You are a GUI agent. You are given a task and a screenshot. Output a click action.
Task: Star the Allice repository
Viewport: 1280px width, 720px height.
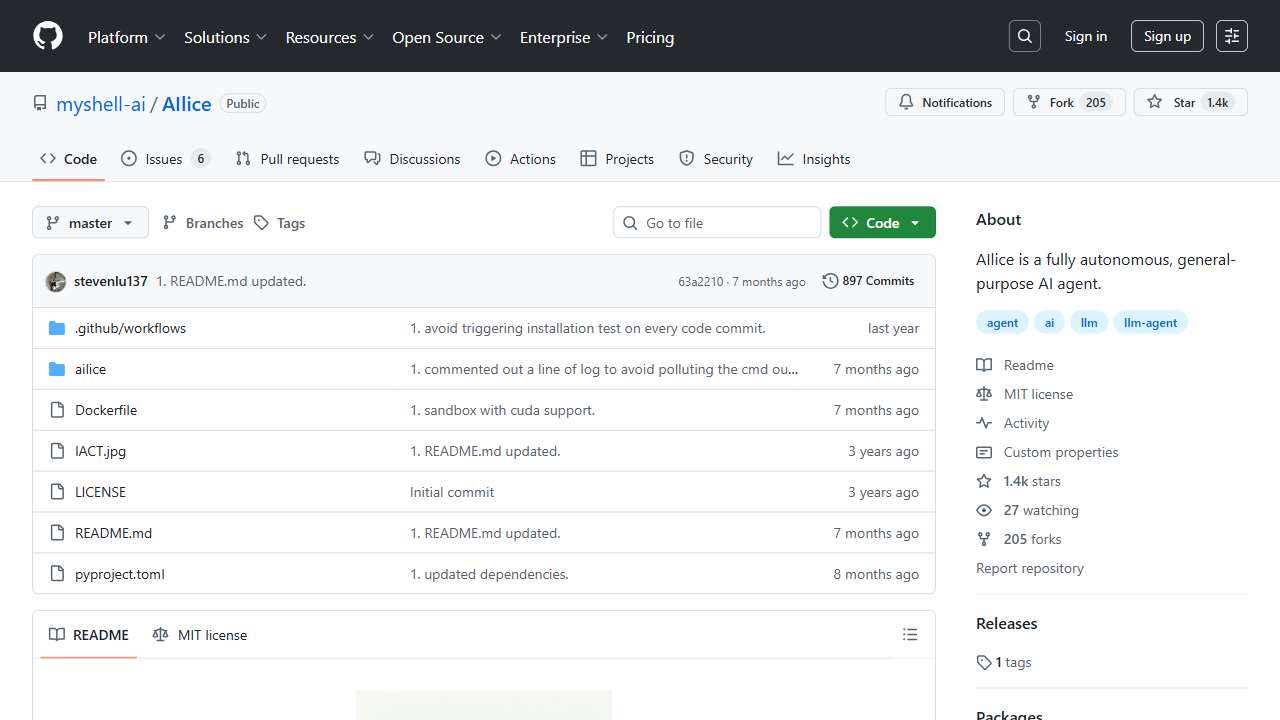(1172, 102)
